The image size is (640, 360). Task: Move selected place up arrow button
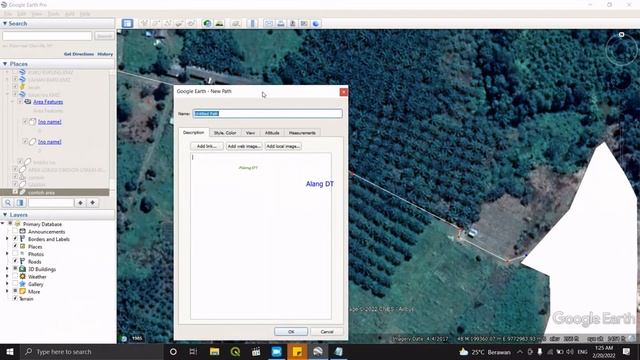(x=80, y=203)
